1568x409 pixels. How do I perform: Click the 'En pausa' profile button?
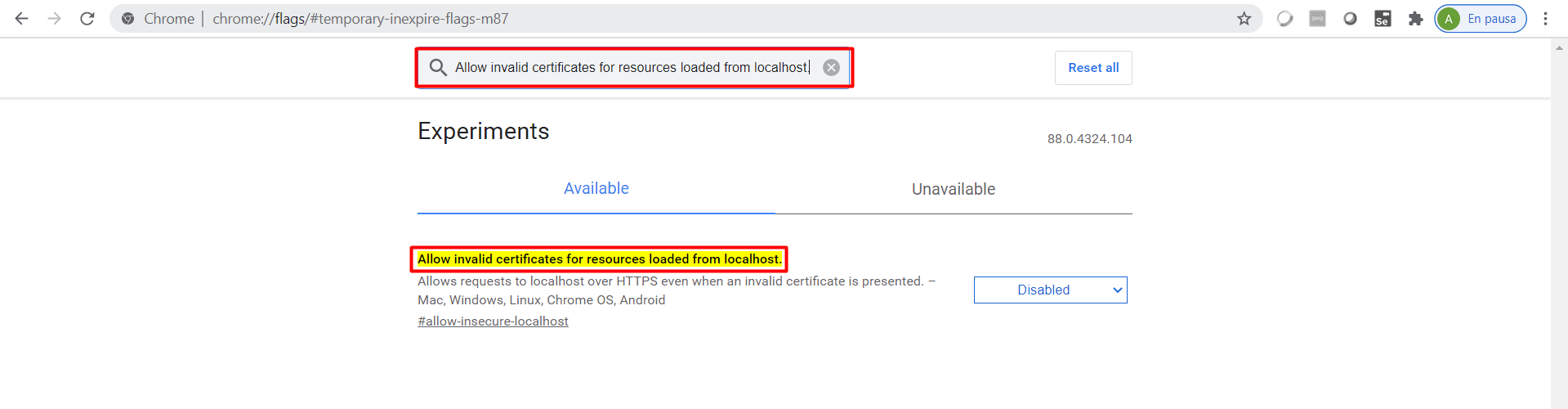point(1481,19)
